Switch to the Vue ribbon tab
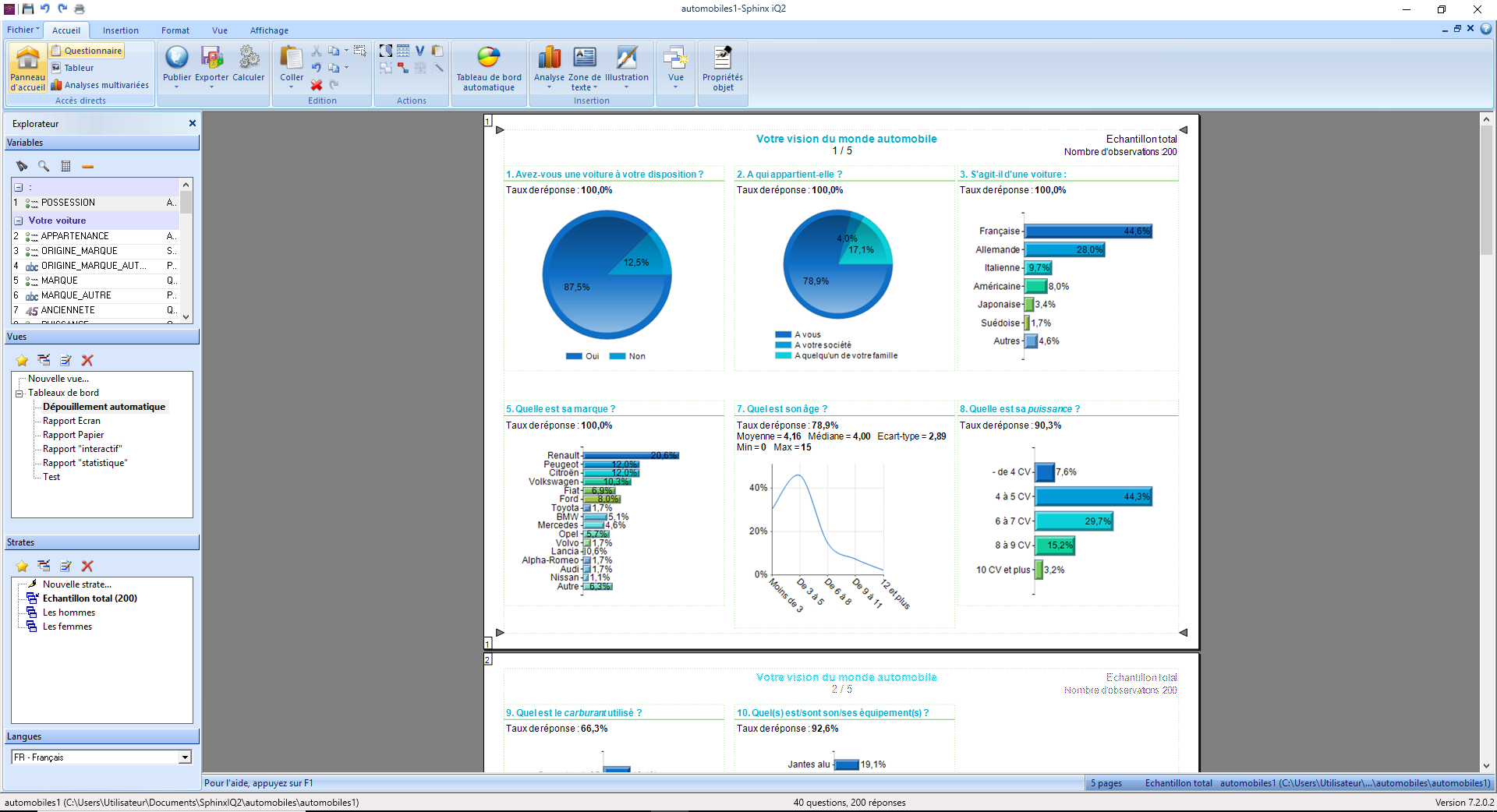This screenshot has width=1497, height=812. pyautogui.click(x=220, y=30)
